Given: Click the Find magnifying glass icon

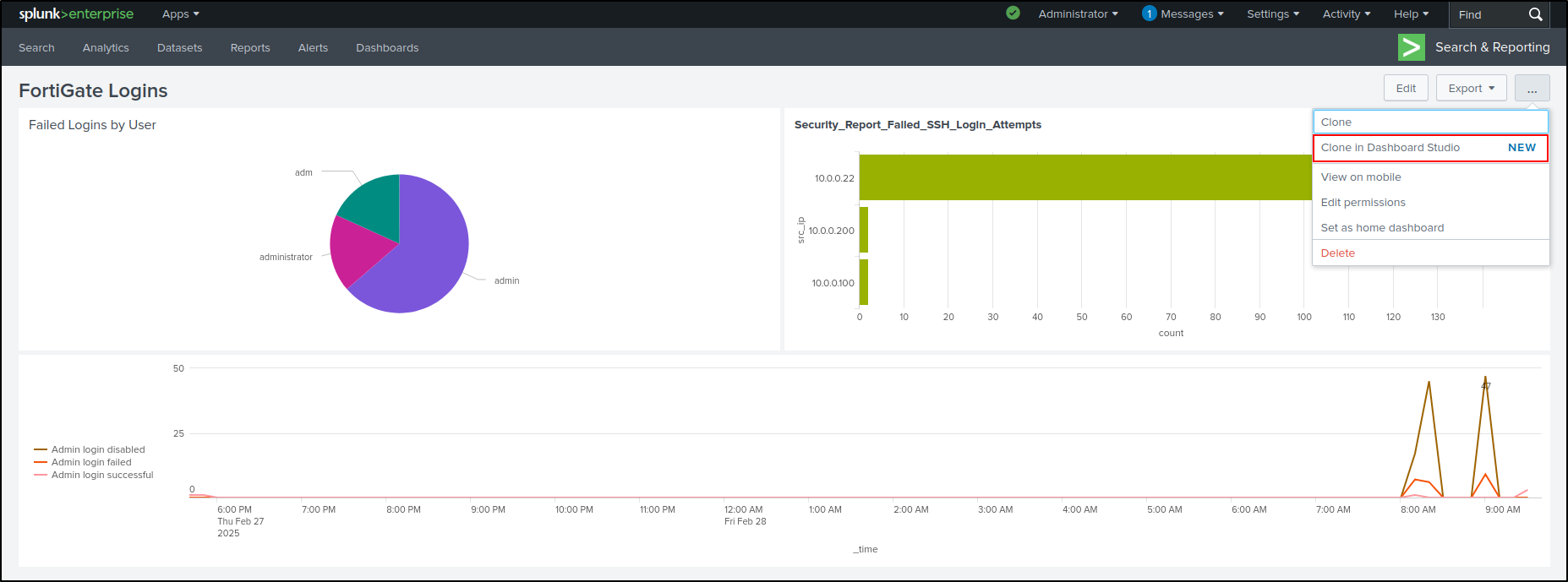Looking at the screenshot, I should (1535, 14).
